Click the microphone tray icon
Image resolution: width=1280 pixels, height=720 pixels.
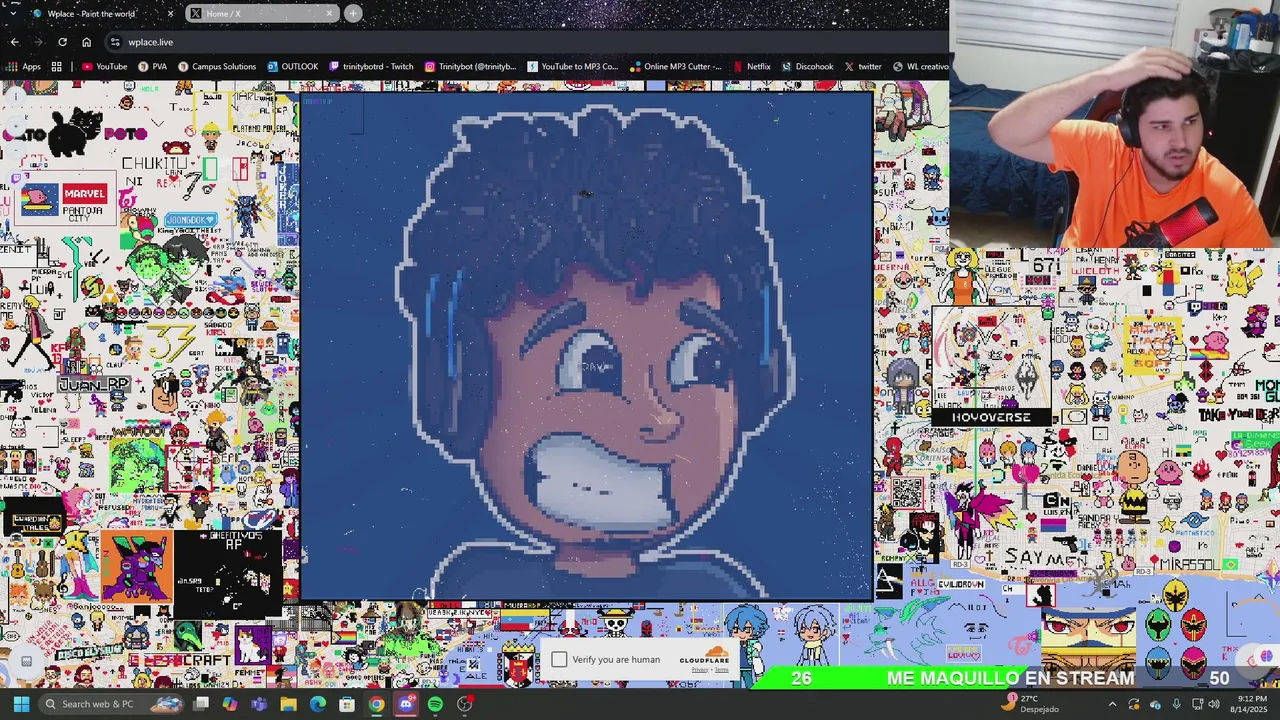pos(1176,704)
